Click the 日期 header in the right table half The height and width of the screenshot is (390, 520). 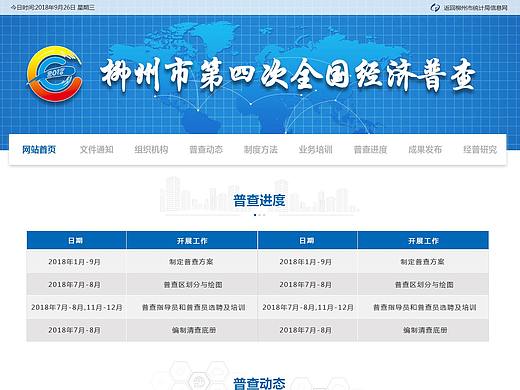[x=307, y=241]
